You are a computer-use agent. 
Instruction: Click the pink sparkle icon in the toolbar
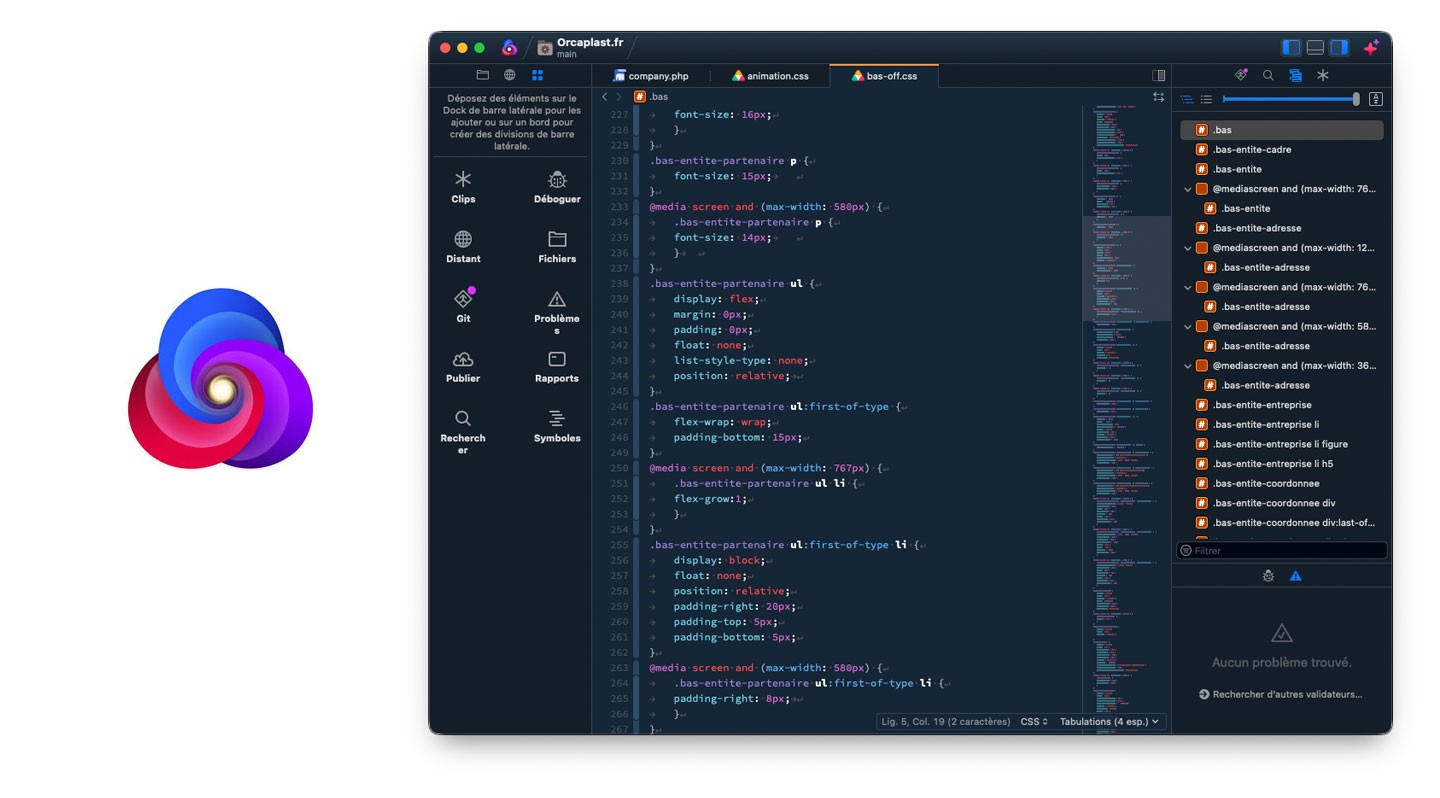click(1371, 47)
